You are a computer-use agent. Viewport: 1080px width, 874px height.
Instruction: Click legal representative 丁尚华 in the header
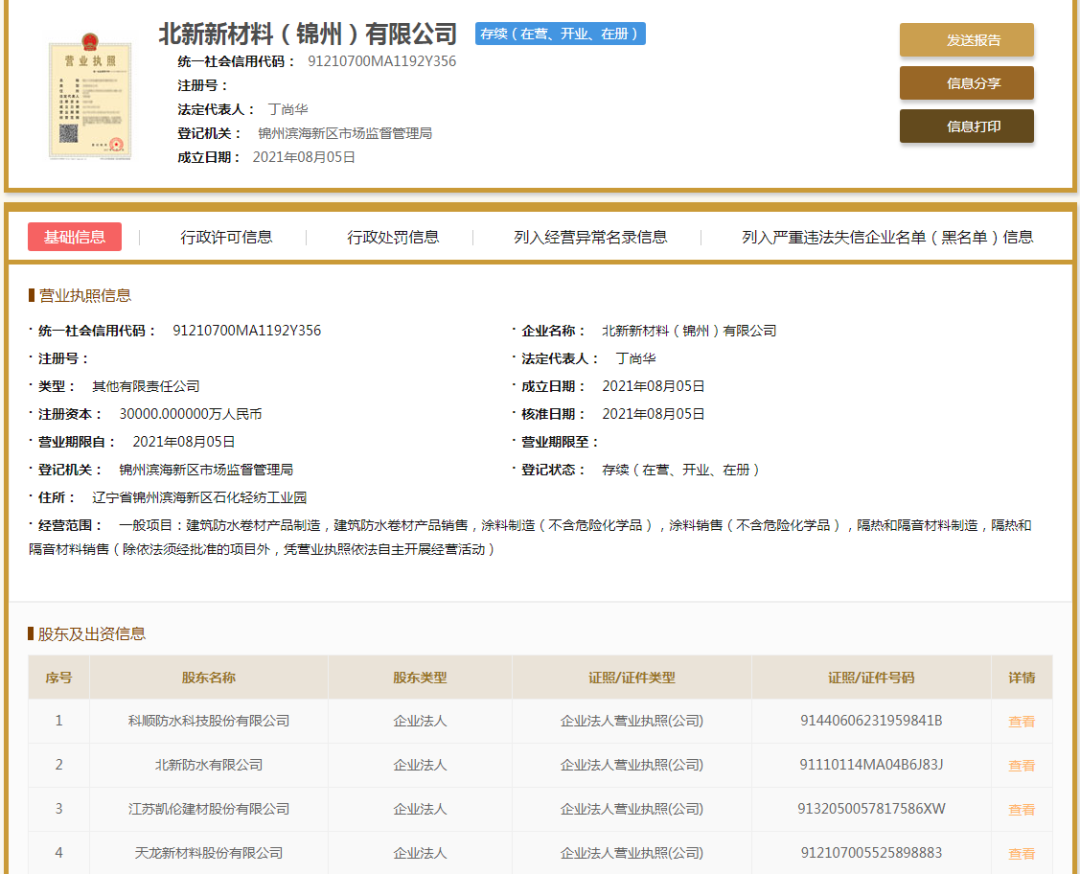pos(287,110)
